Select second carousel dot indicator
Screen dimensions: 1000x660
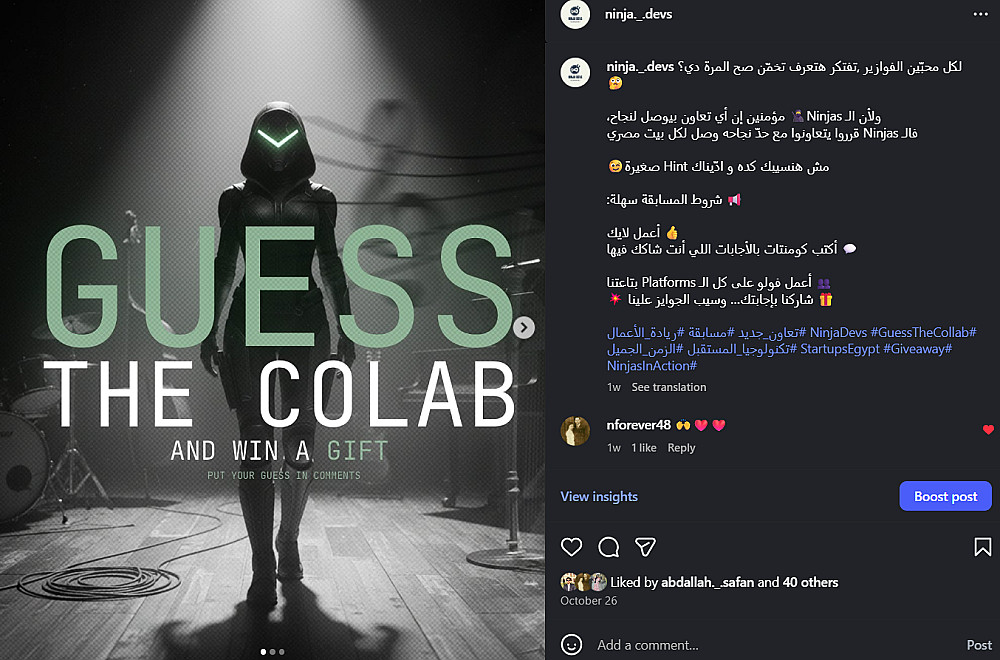(272, 652)
